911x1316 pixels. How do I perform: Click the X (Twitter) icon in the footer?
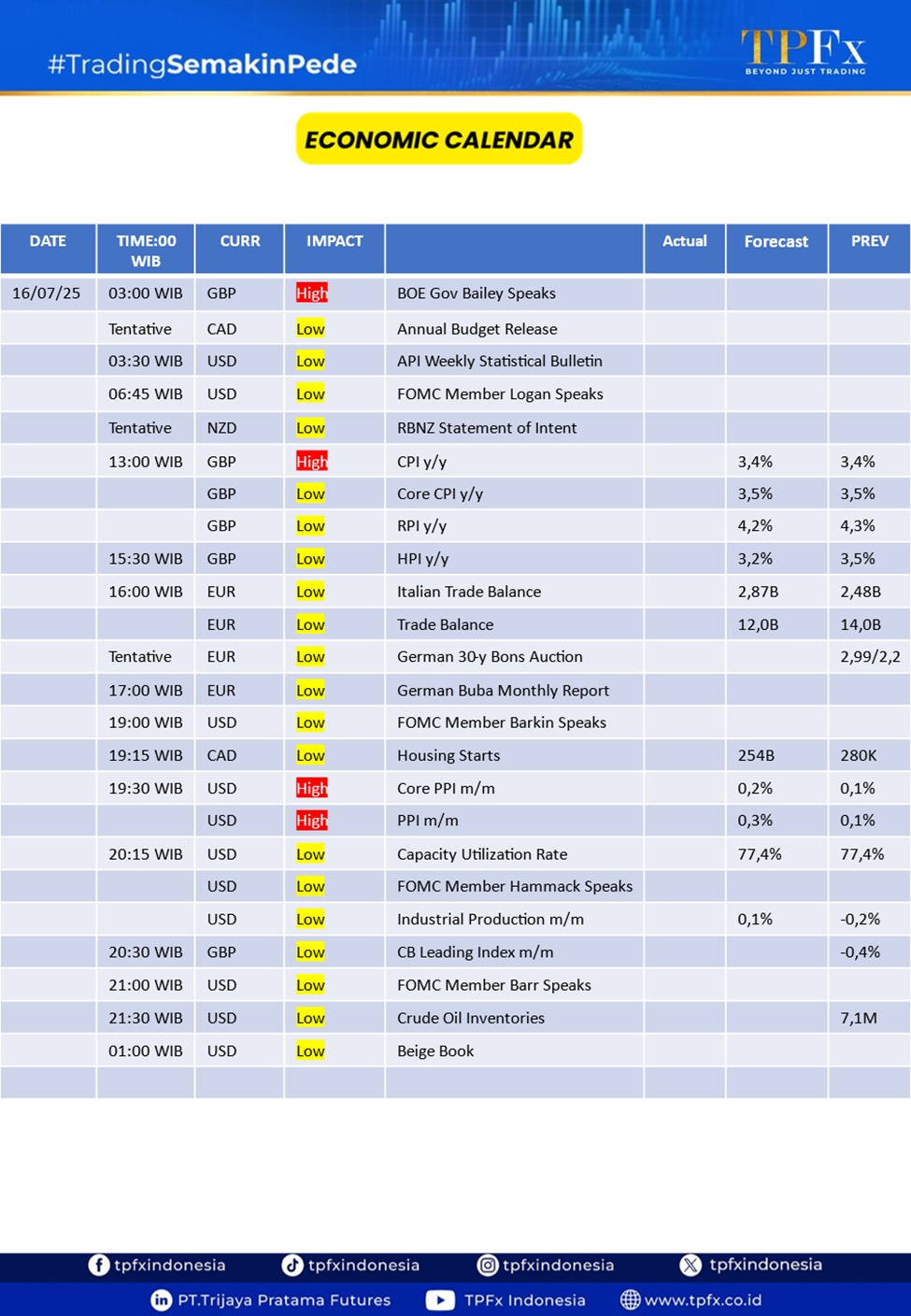pos(690,1265)
